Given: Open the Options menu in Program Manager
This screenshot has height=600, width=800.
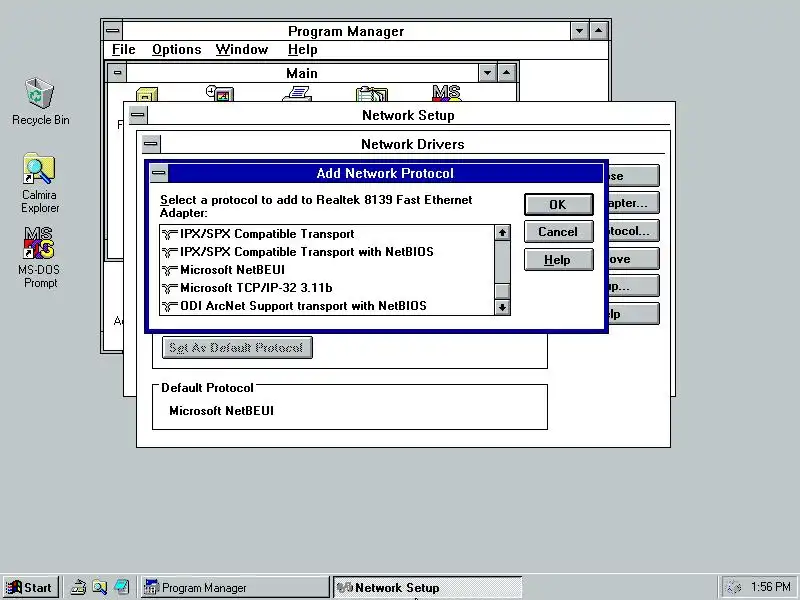Looking at the screenshot, I should click(177, 49).
